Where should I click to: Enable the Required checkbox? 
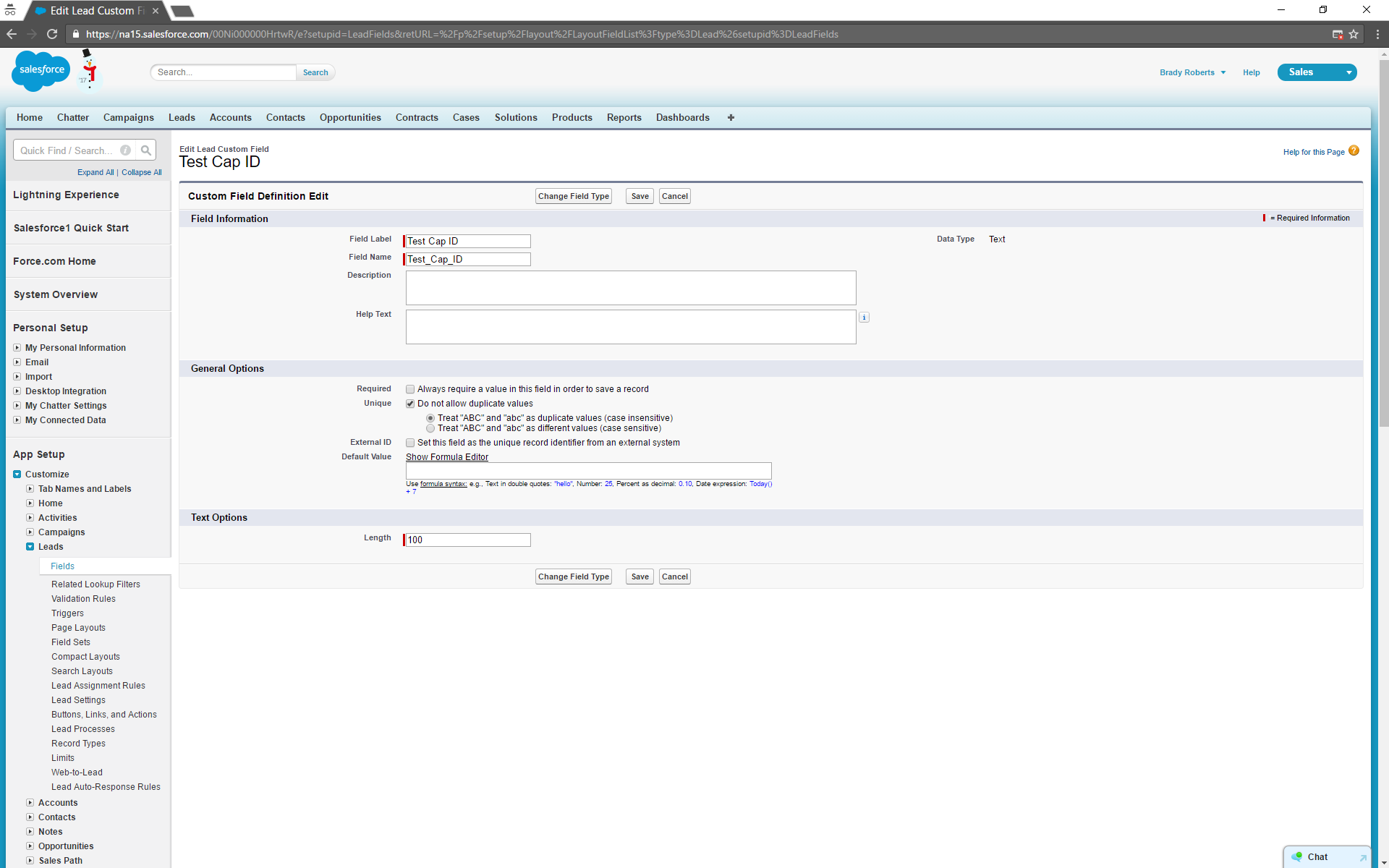[x=410, y=389]
